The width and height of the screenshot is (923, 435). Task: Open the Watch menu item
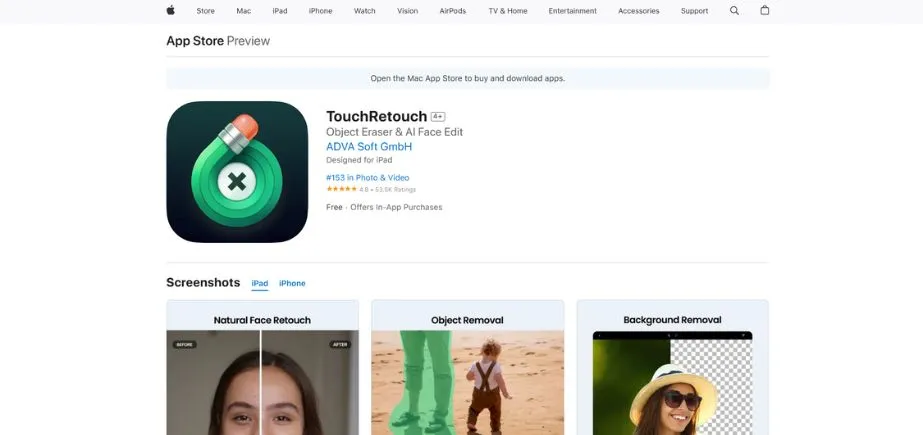pos(364,11)
